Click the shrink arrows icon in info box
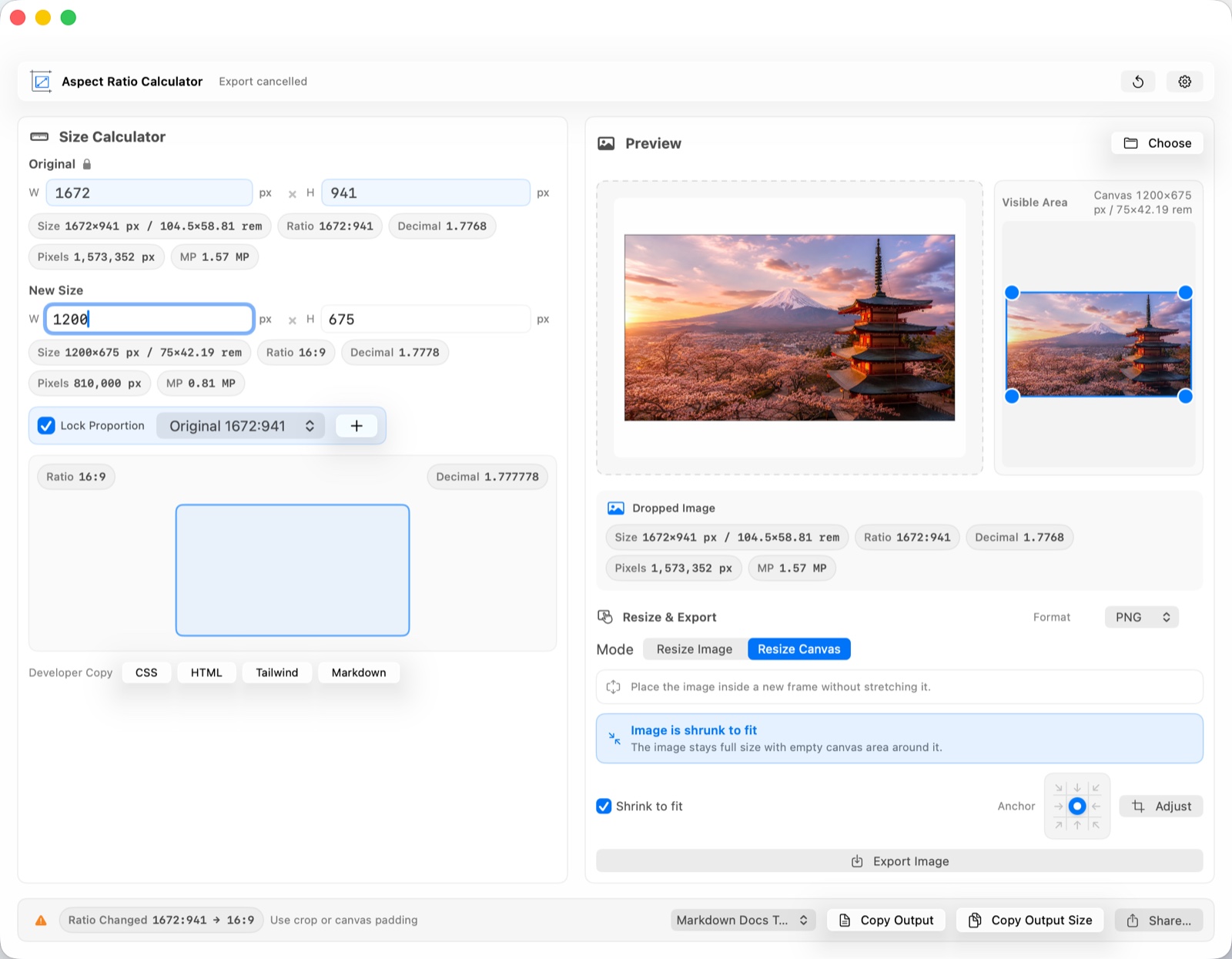Viewport: 1232px width, 959px height. click(x=614, y=738)
